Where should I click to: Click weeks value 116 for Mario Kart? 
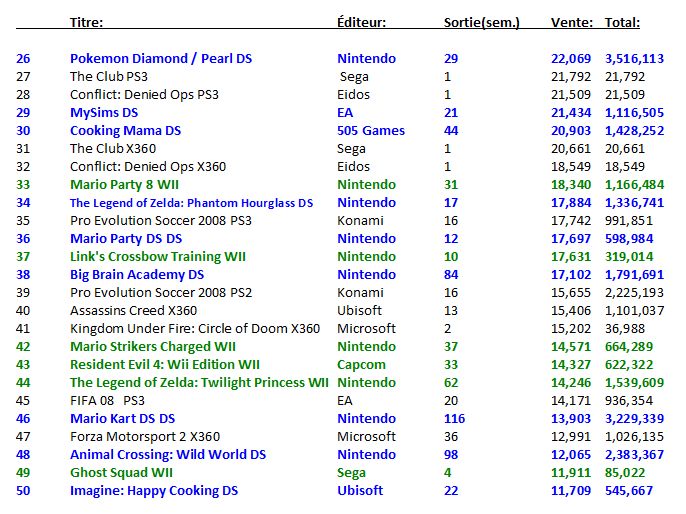[x=455, y=419]
